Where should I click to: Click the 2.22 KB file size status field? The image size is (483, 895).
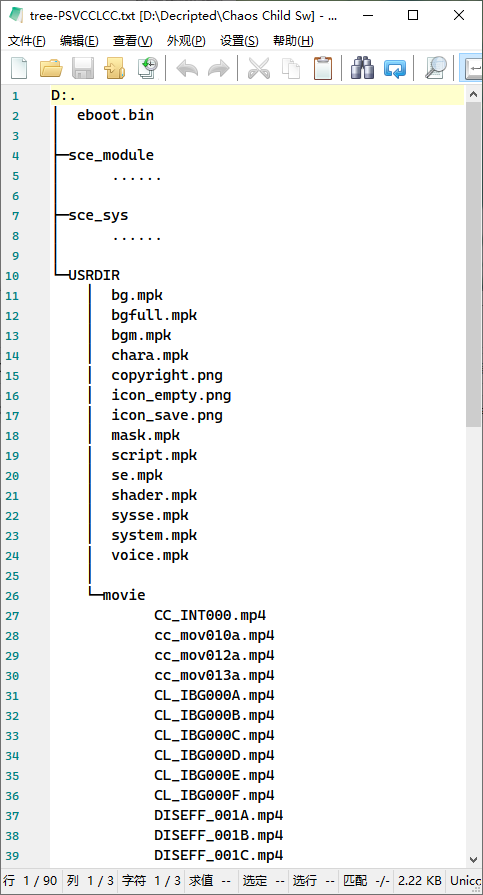420,881
